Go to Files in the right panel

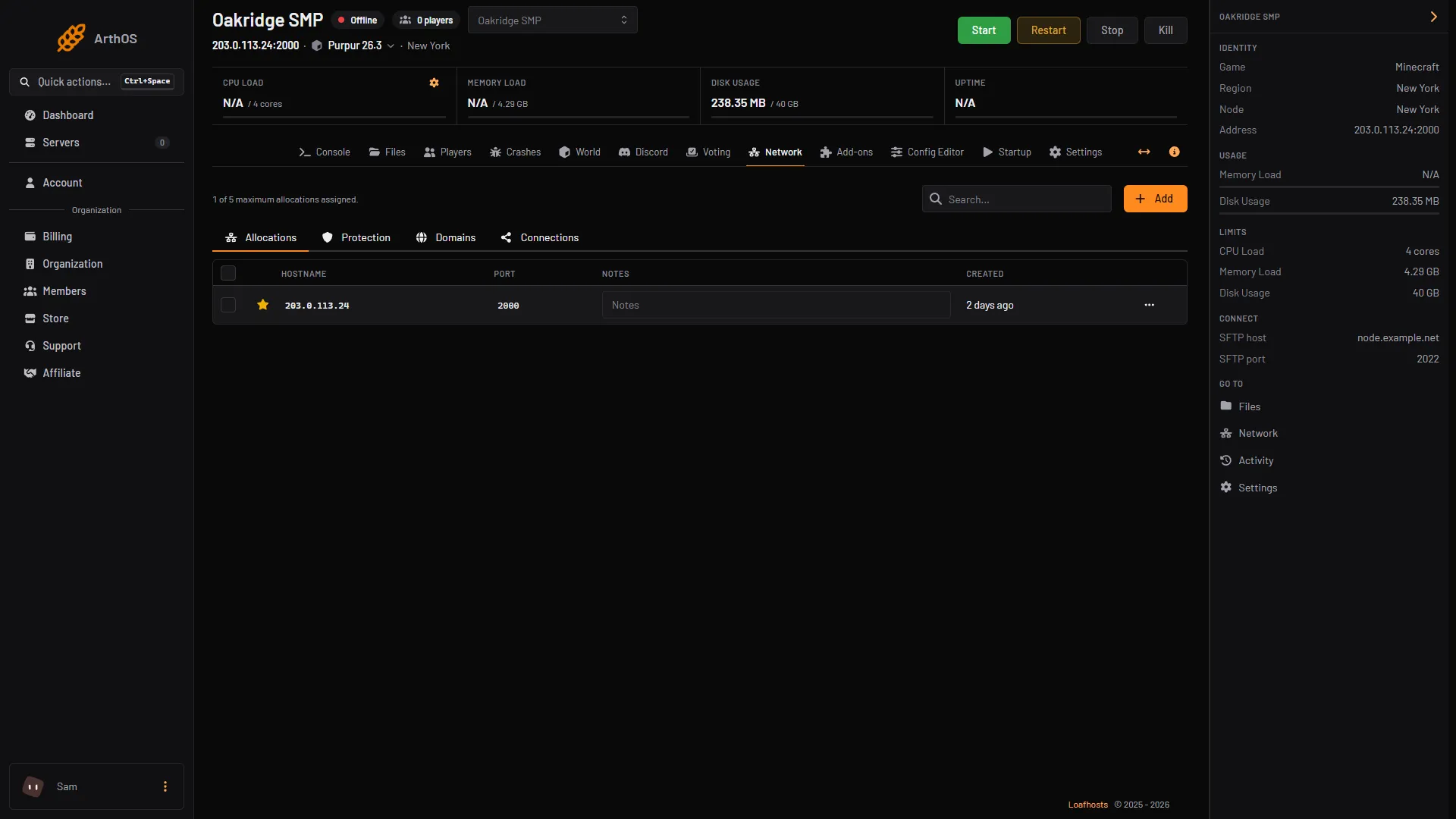pos(1240,406)
